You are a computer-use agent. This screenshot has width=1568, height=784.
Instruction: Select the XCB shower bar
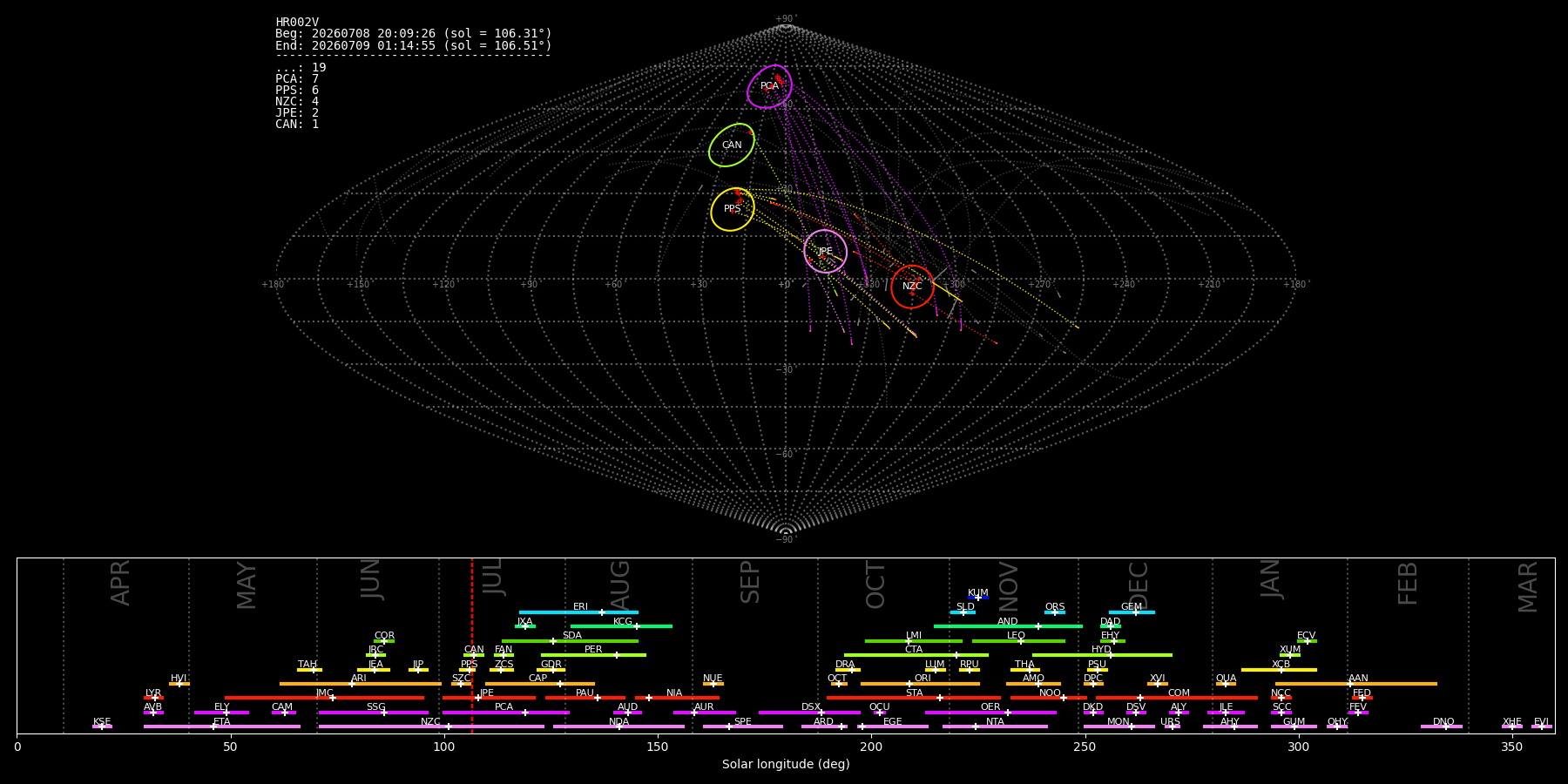click(1279, 670)
